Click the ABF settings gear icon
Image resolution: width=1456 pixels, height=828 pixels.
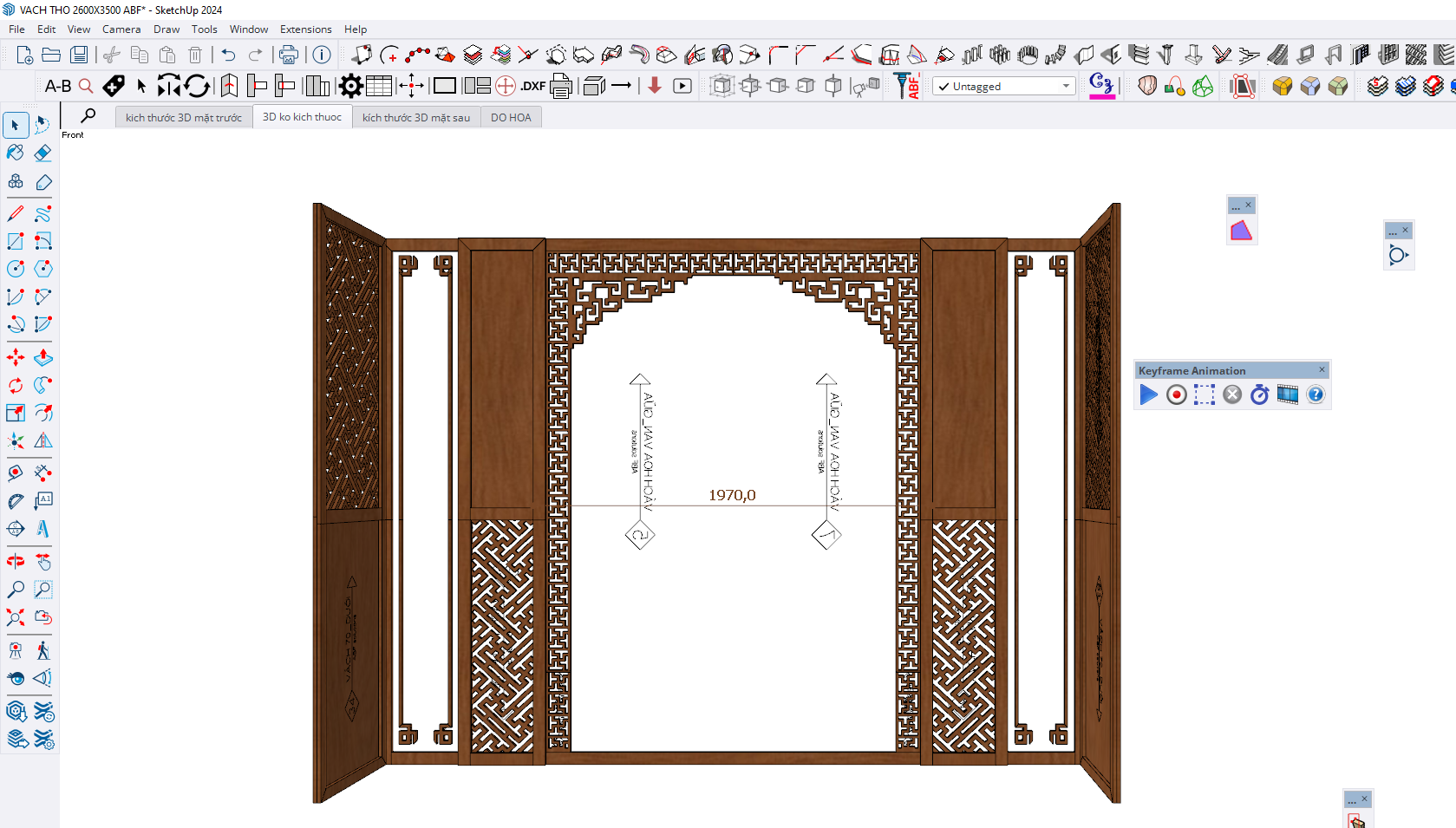(x=351, y=86)
